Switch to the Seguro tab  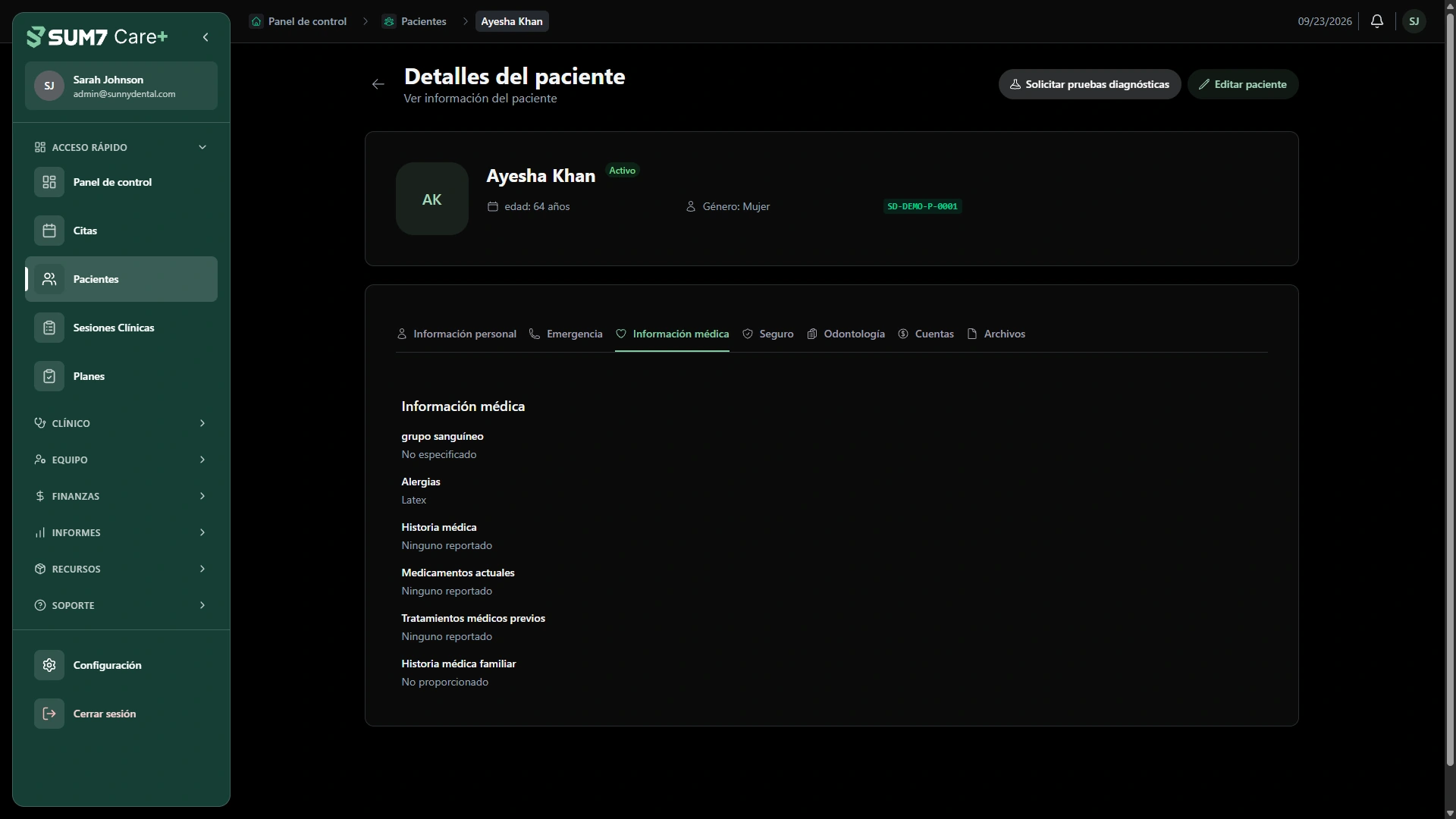point(767,334)
